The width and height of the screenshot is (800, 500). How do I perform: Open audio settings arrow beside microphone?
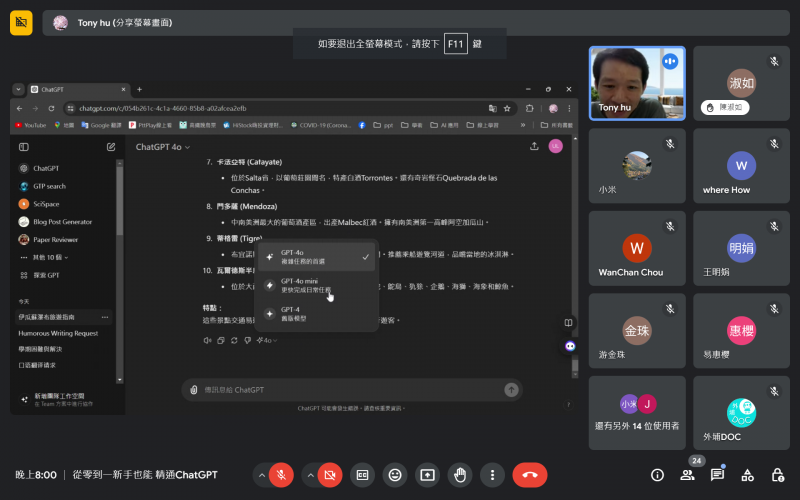261,475
